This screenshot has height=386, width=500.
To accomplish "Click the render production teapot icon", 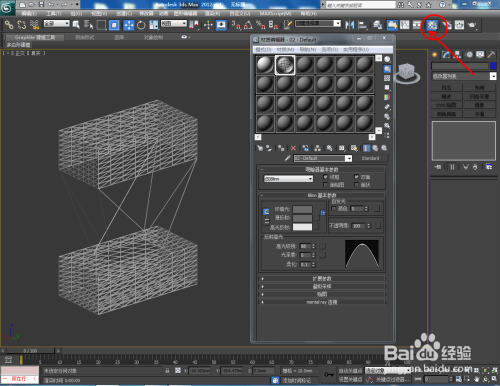I will click(472, 25).
